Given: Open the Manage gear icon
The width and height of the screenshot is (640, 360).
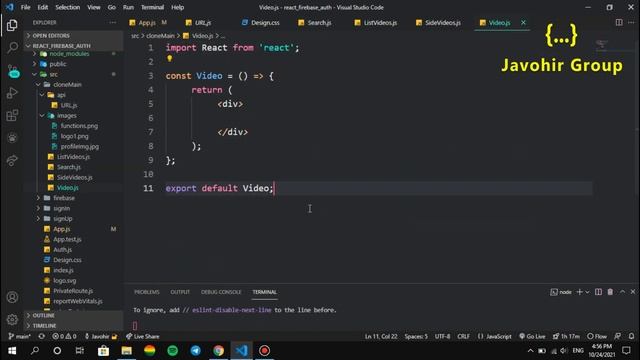Looking at the screenshot, I should point(12,319).
